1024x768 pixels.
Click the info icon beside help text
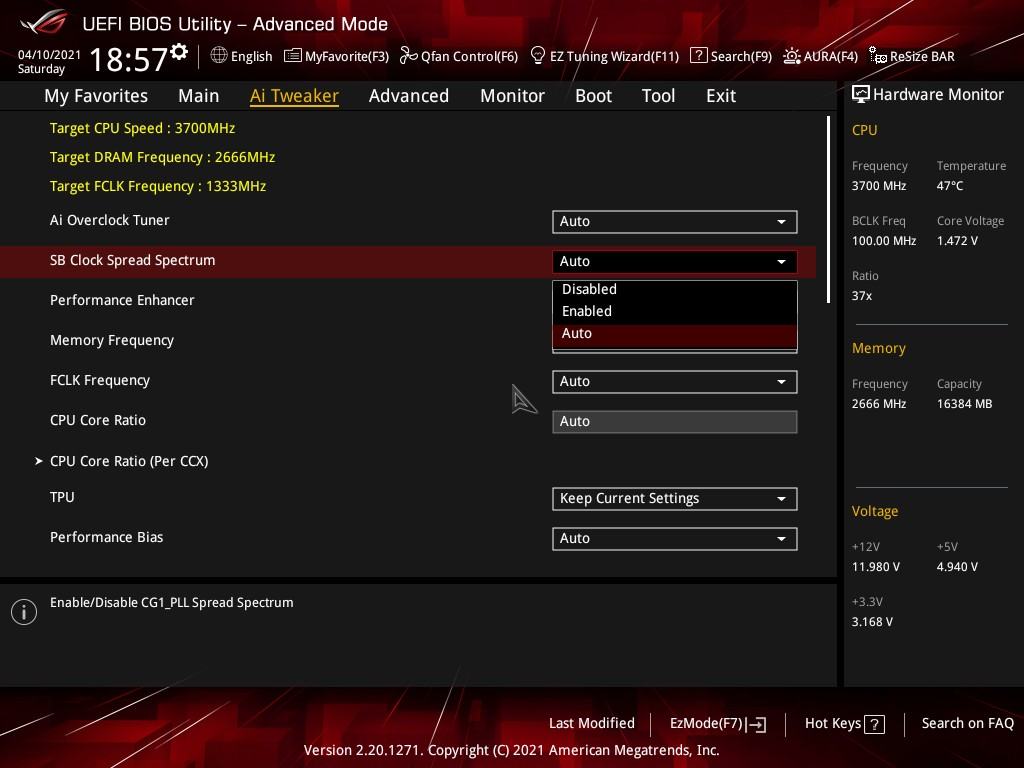pos(24,612)
